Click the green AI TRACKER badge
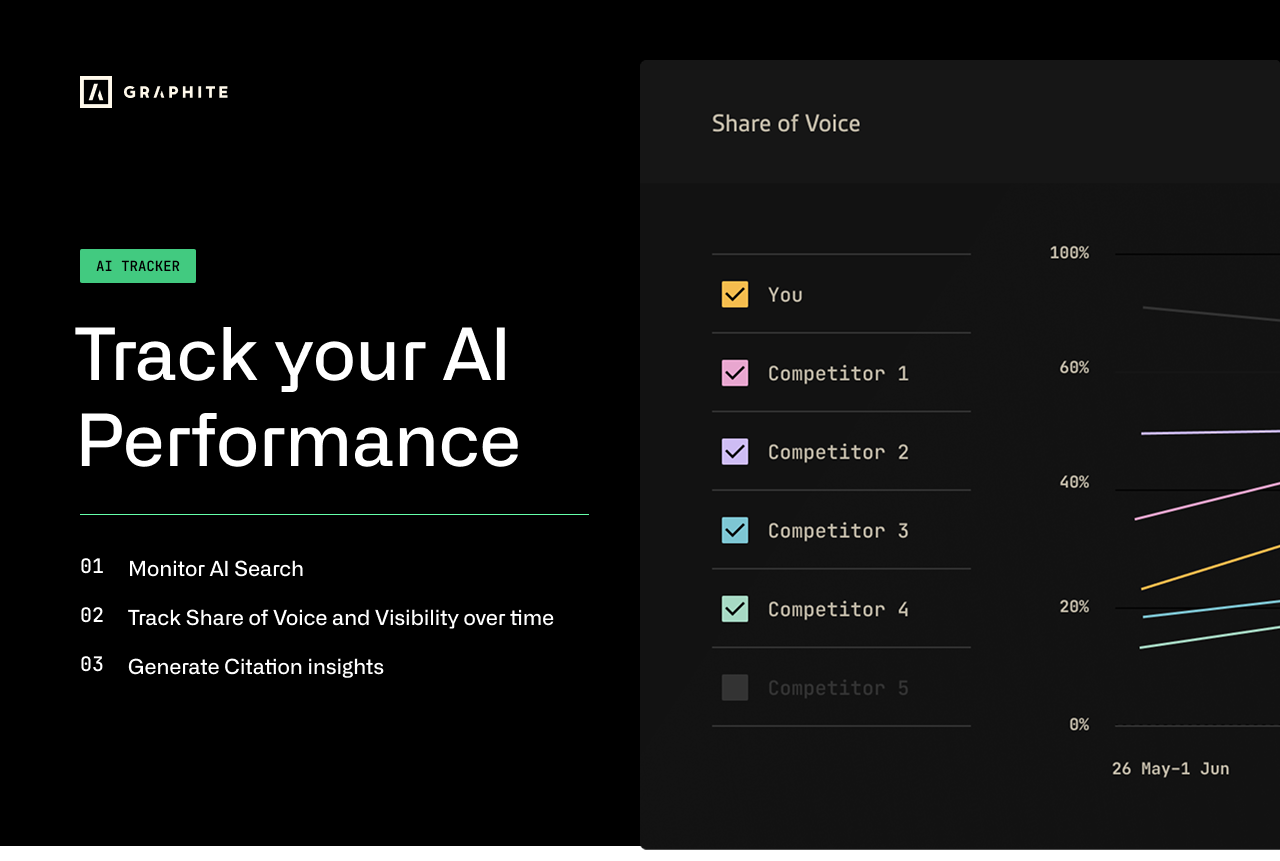The height and width of the screenshot is (861, 1280). [x=138, y=266]
